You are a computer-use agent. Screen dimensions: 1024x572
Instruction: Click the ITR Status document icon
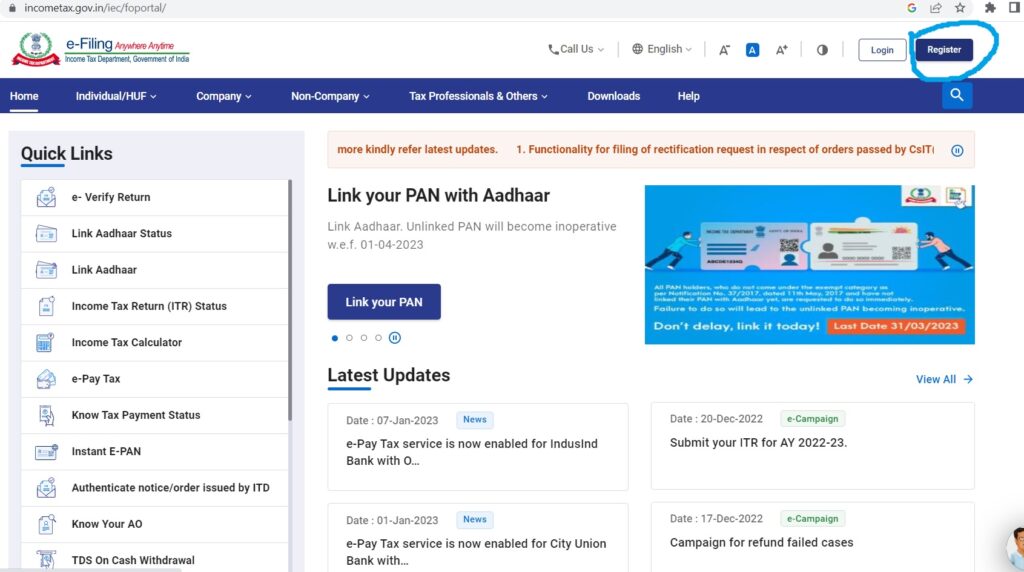tap(46, 306)
